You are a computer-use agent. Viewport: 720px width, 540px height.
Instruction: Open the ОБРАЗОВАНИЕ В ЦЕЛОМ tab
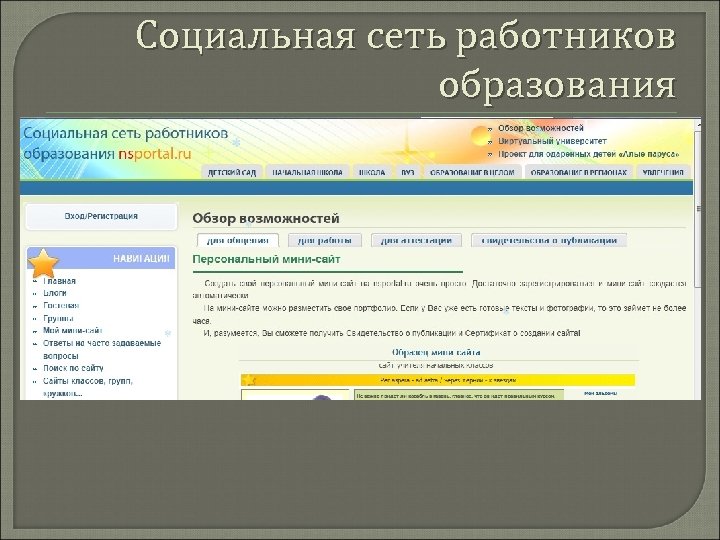tap(472, 172)
